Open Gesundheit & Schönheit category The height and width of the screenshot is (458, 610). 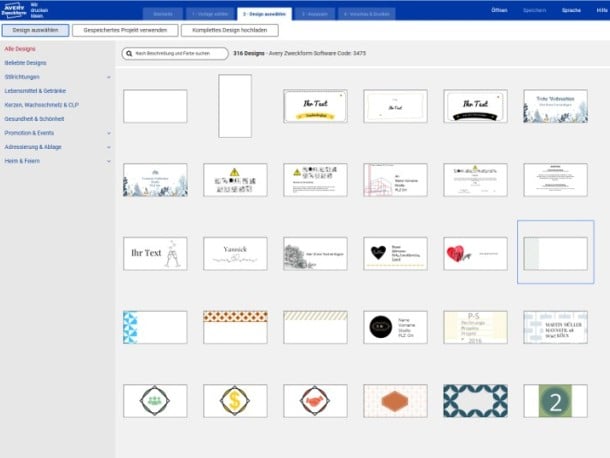coord(34,119)
